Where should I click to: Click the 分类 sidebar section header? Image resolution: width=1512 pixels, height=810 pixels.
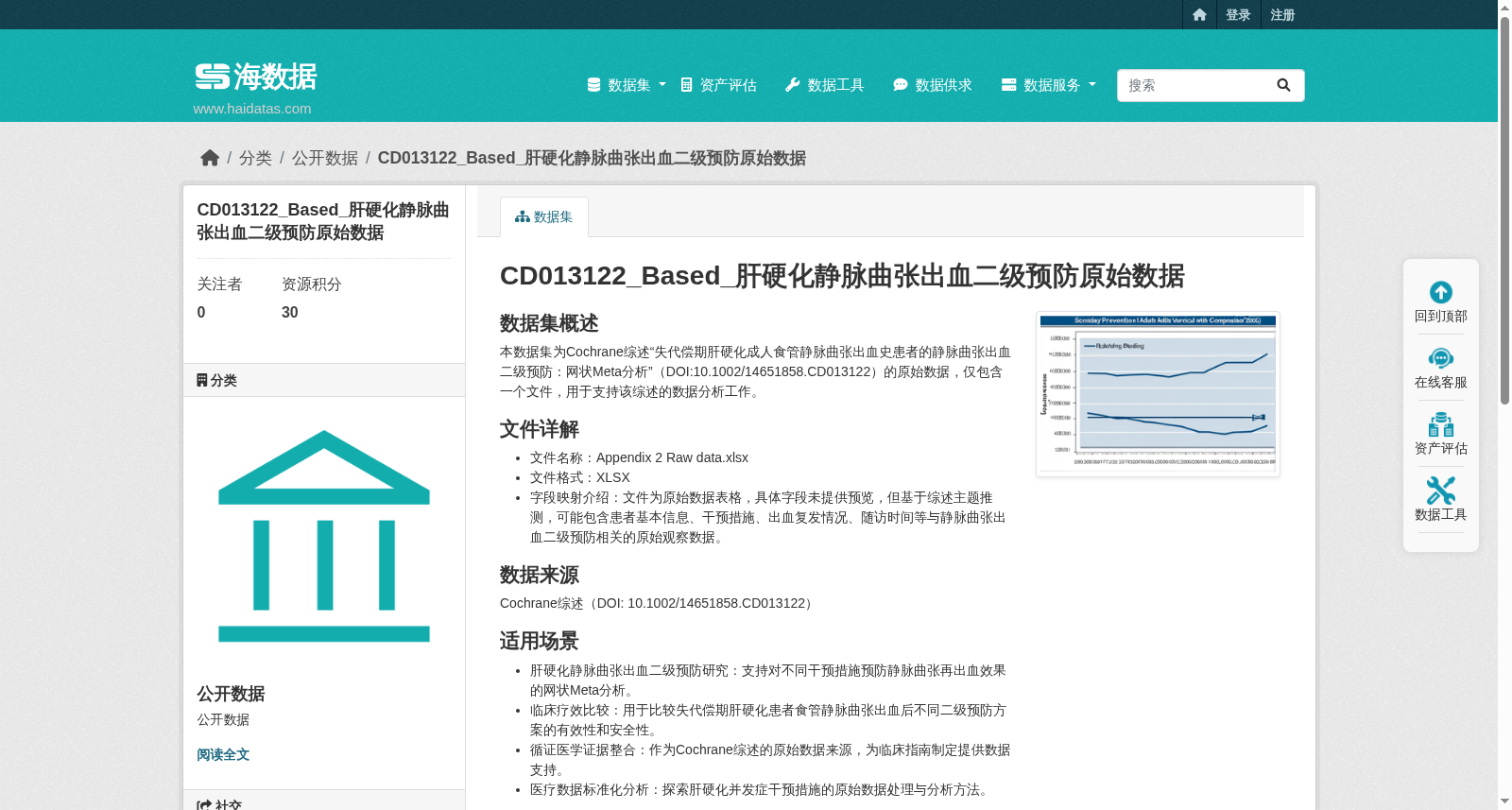point(324,380)
